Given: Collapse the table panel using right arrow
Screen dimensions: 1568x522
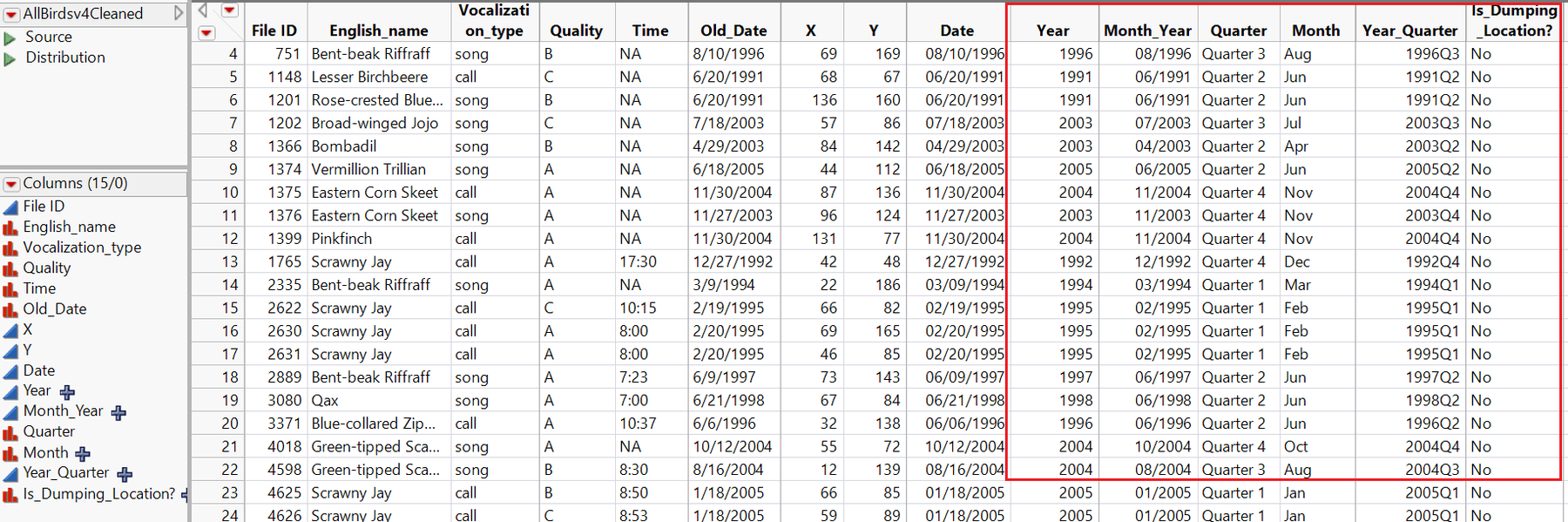Looking at the screenshot, I should click(179, 13).
